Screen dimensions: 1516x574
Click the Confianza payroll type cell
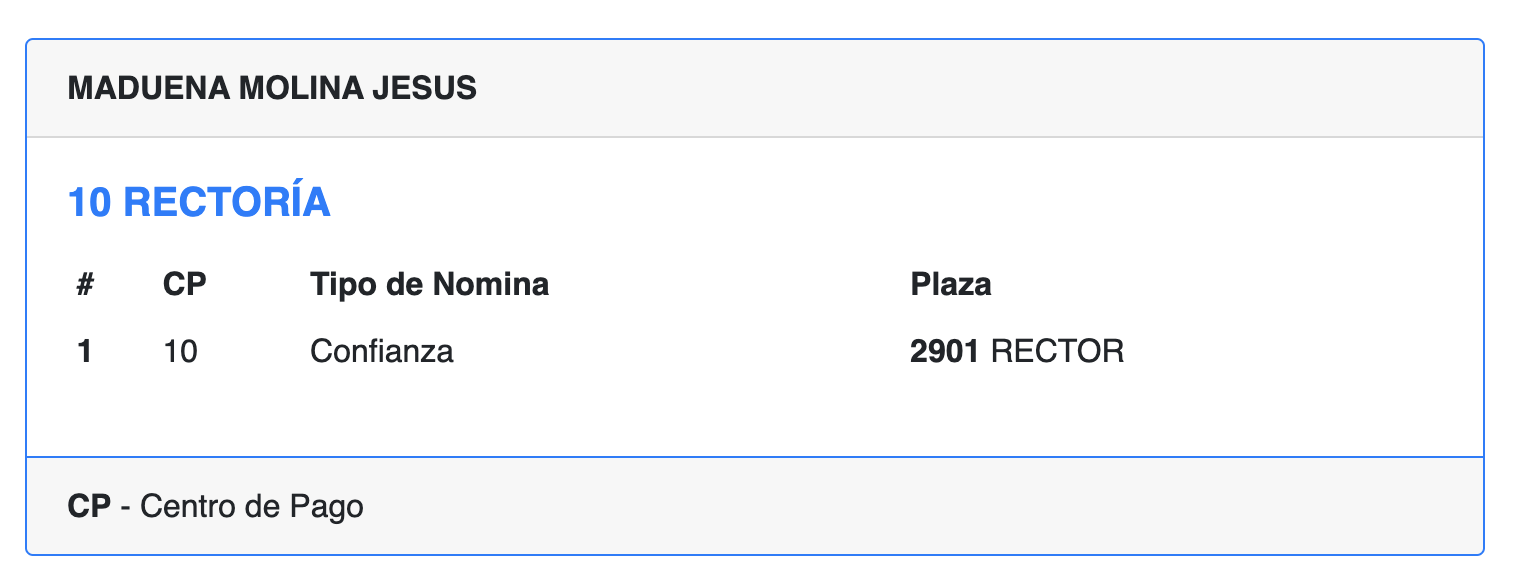(381, 352)
